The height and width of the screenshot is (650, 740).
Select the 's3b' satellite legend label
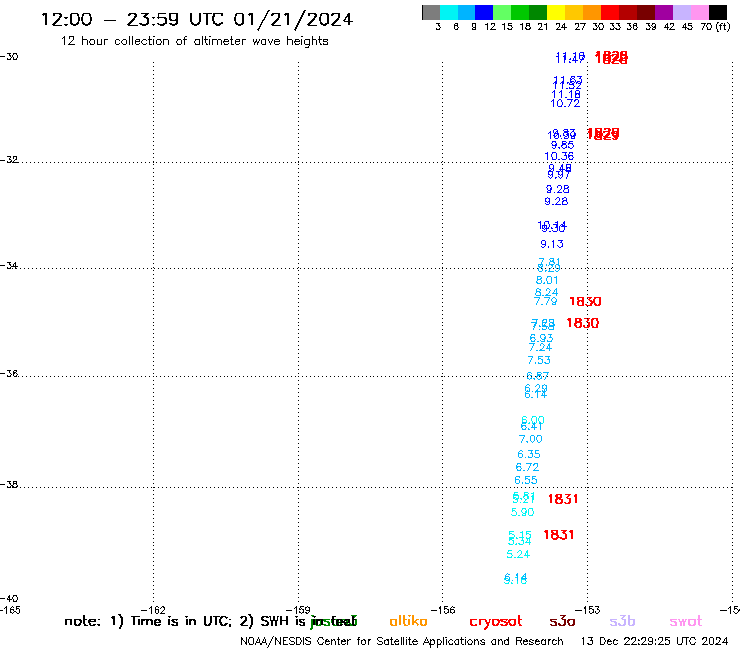(x=622, y=621)
